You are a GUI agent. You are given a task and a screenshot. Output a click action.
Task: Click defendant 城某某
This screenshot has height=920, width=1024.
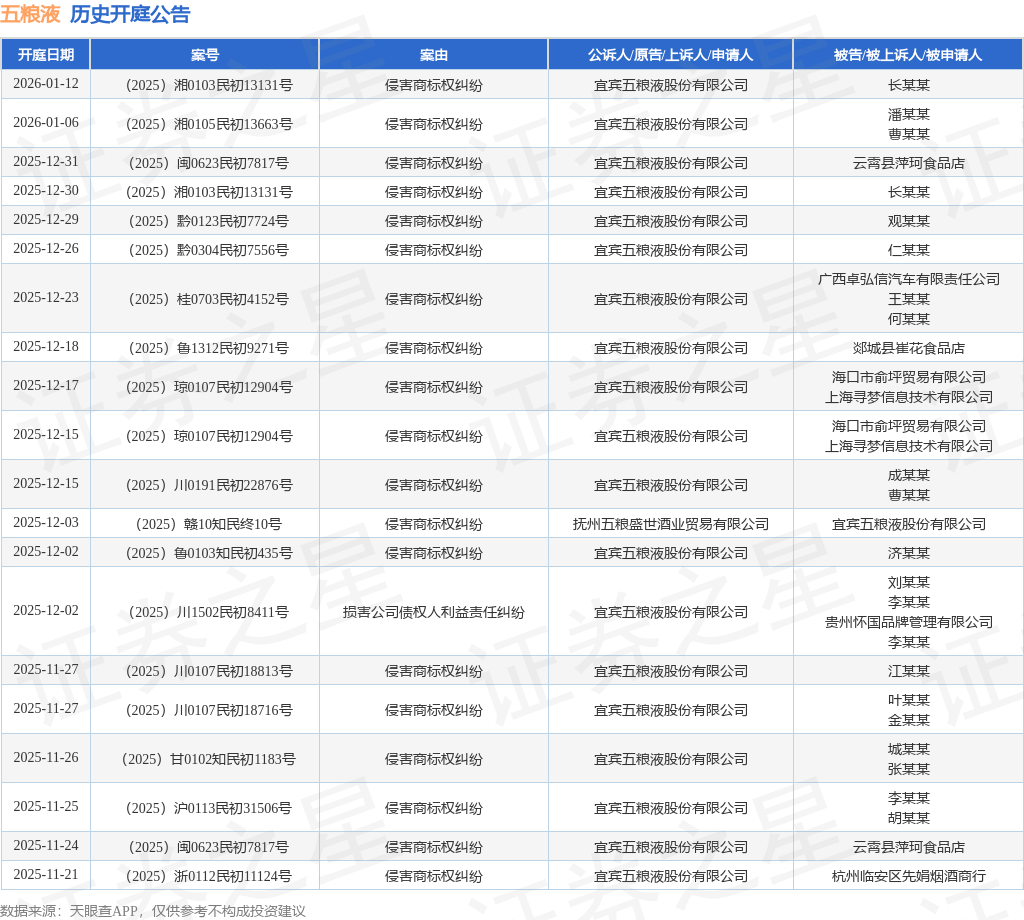908,749
